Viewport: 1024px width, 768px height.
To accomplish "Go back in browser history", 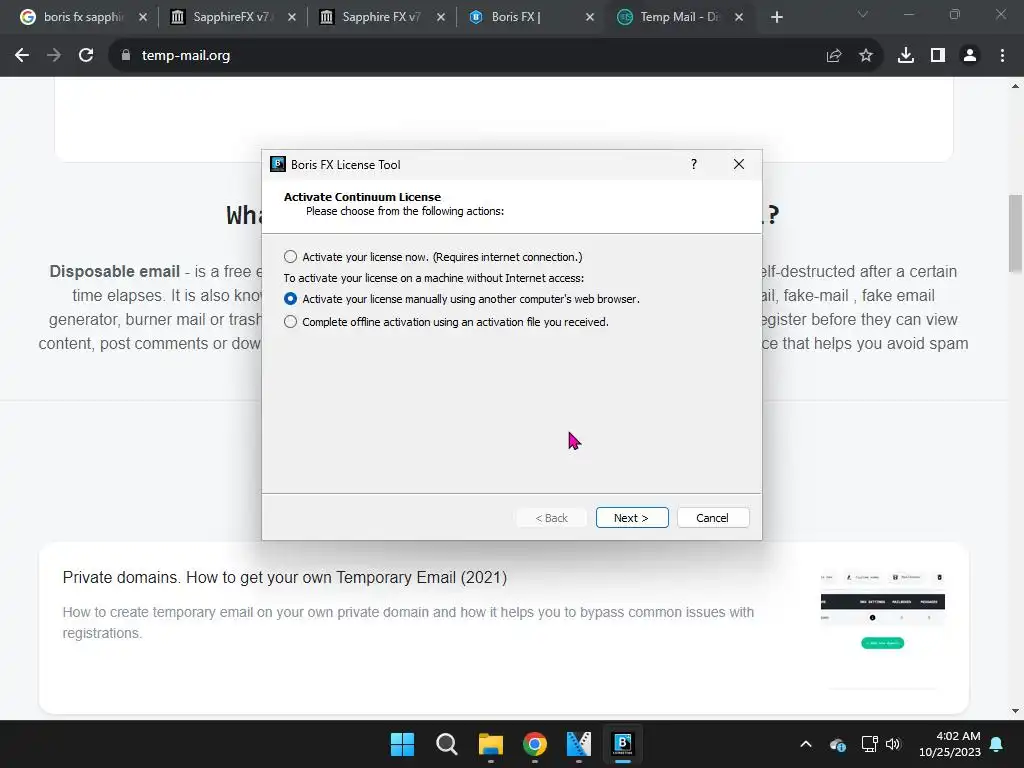I will (22, 56).
